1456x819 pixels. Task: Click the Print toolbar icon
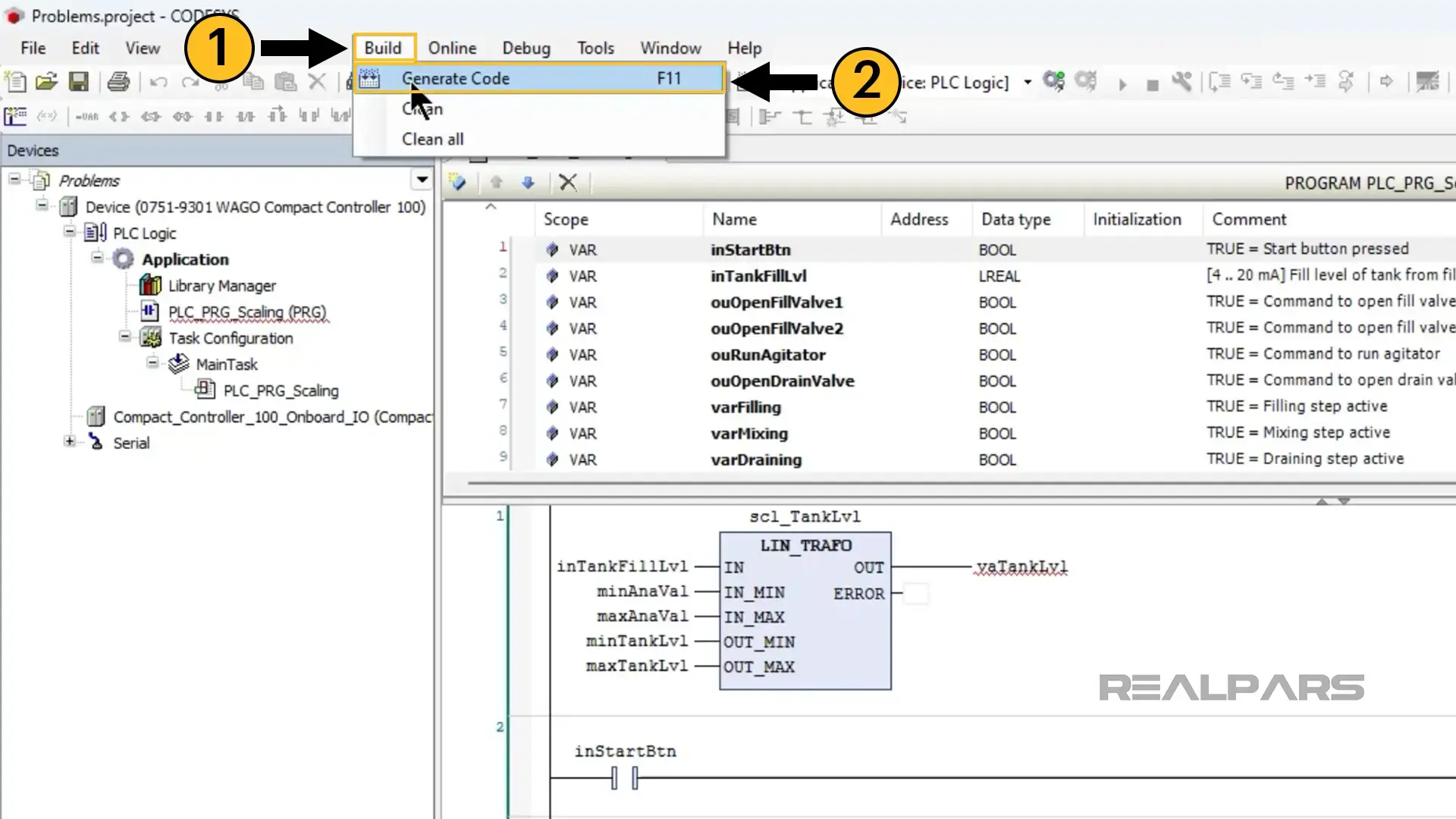coord(118,81)
